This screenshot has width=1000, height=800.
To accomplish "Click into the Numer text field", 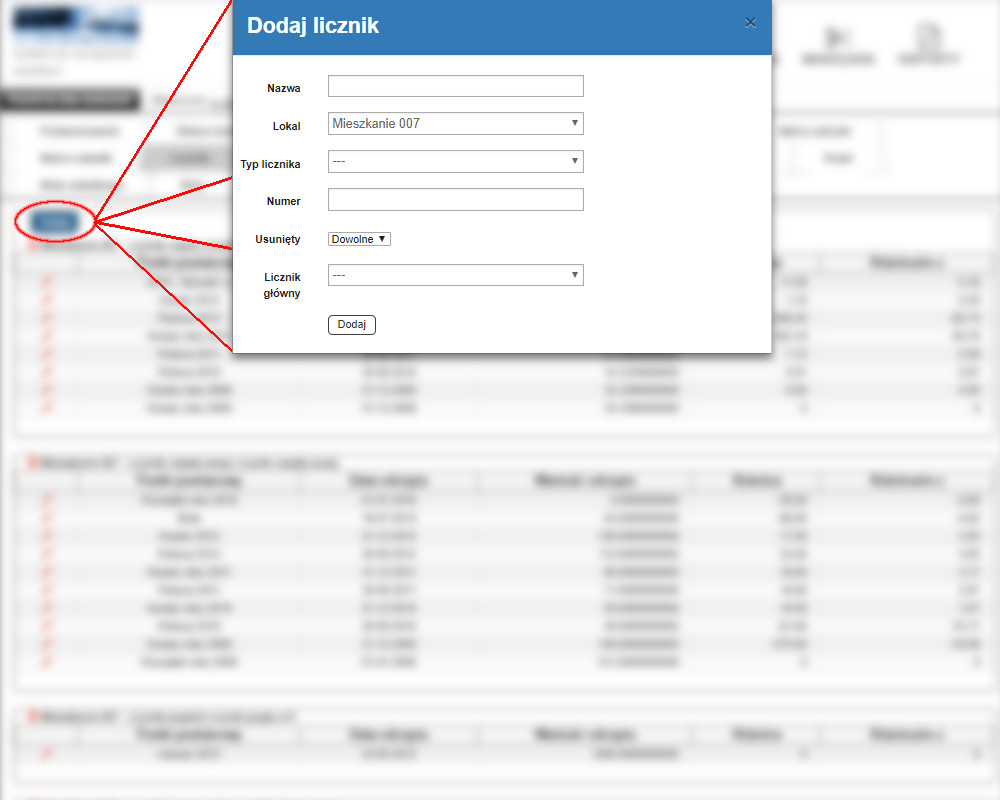I will tap(455, 200).
